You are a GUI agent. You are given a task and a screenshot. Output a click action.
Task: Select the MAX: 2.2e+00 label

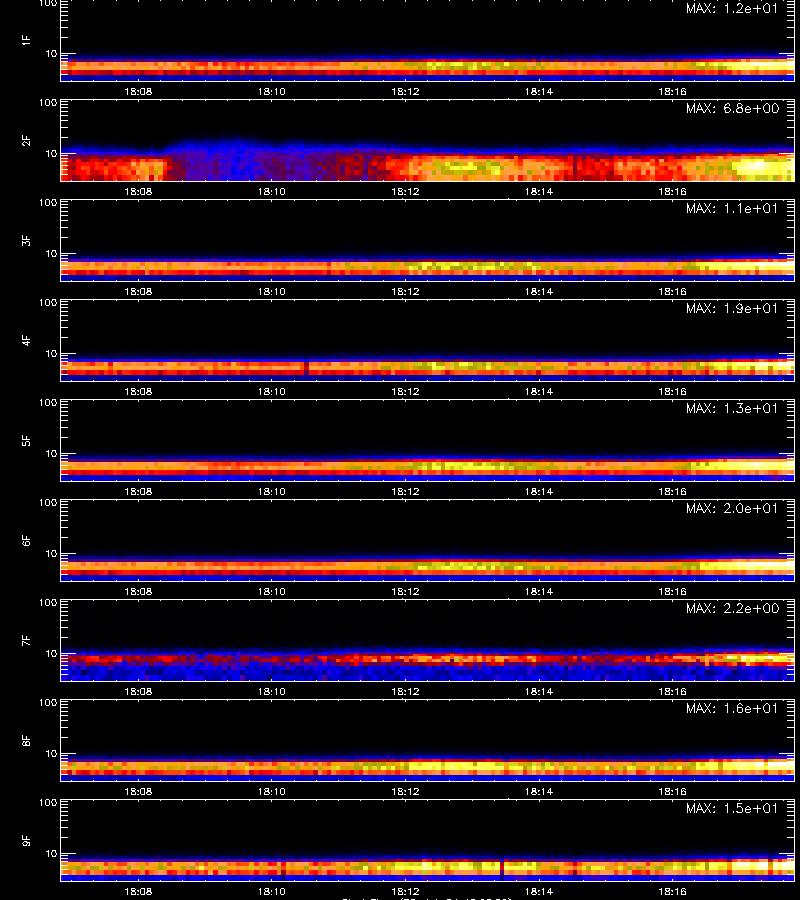pos(732,608)
